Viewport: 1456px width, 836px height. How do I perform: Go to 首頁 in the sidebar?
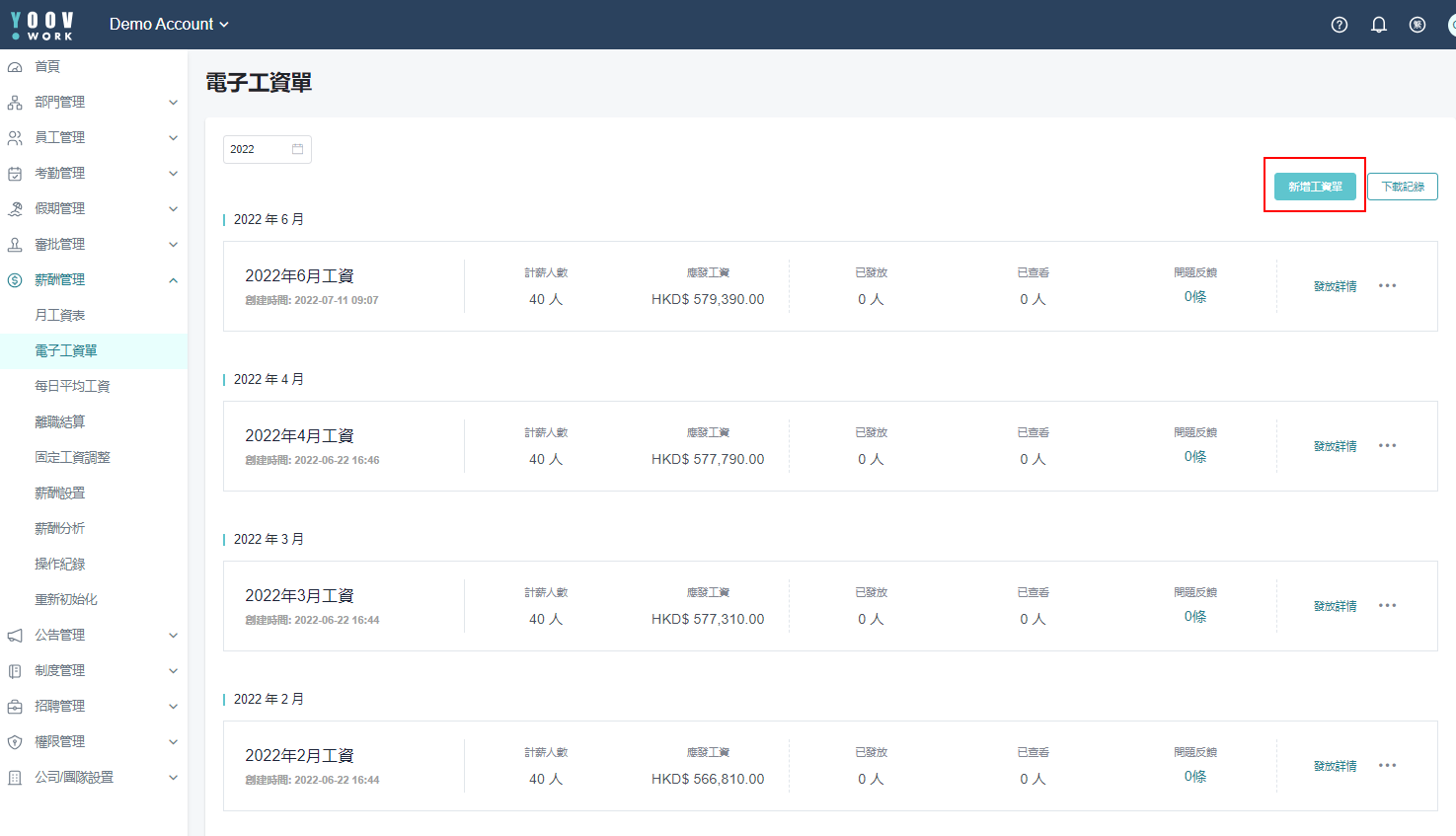coord(47,66)
